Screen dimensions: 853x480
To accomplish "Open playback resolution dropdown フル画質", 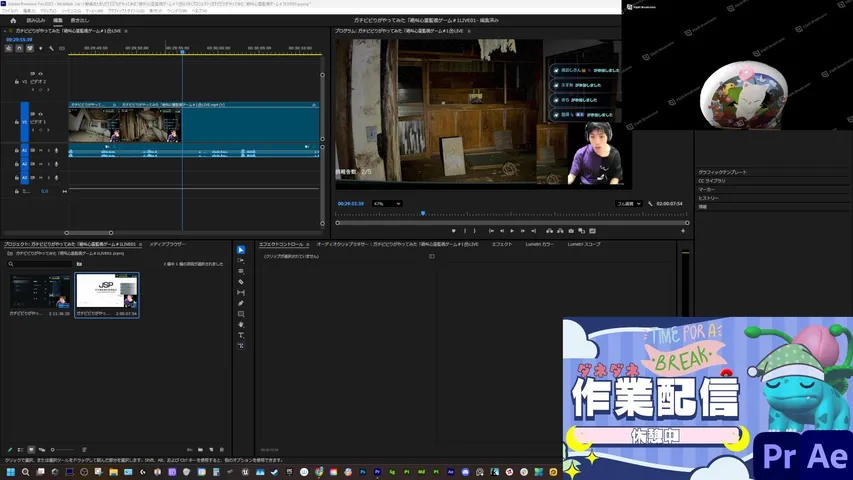I will point(628,204).
